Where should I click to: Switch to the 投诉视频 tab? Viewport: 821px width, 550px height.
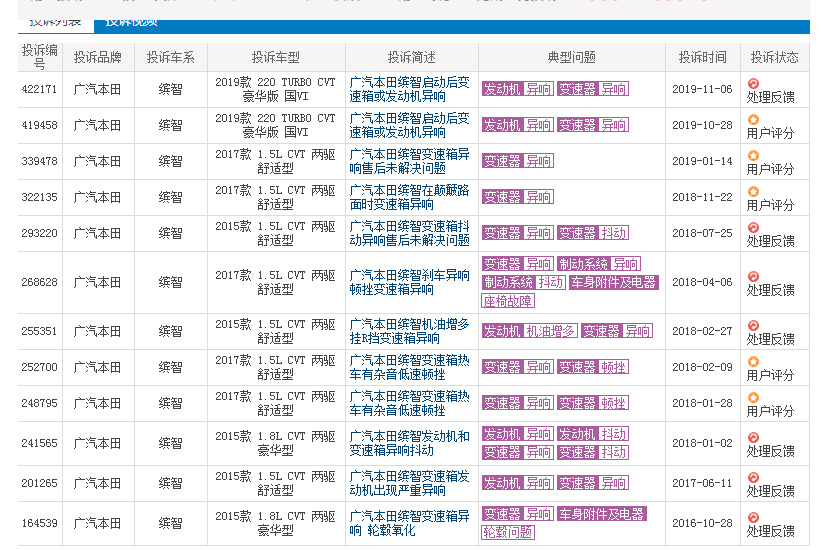pyautogui.click(x=131, y=23)
